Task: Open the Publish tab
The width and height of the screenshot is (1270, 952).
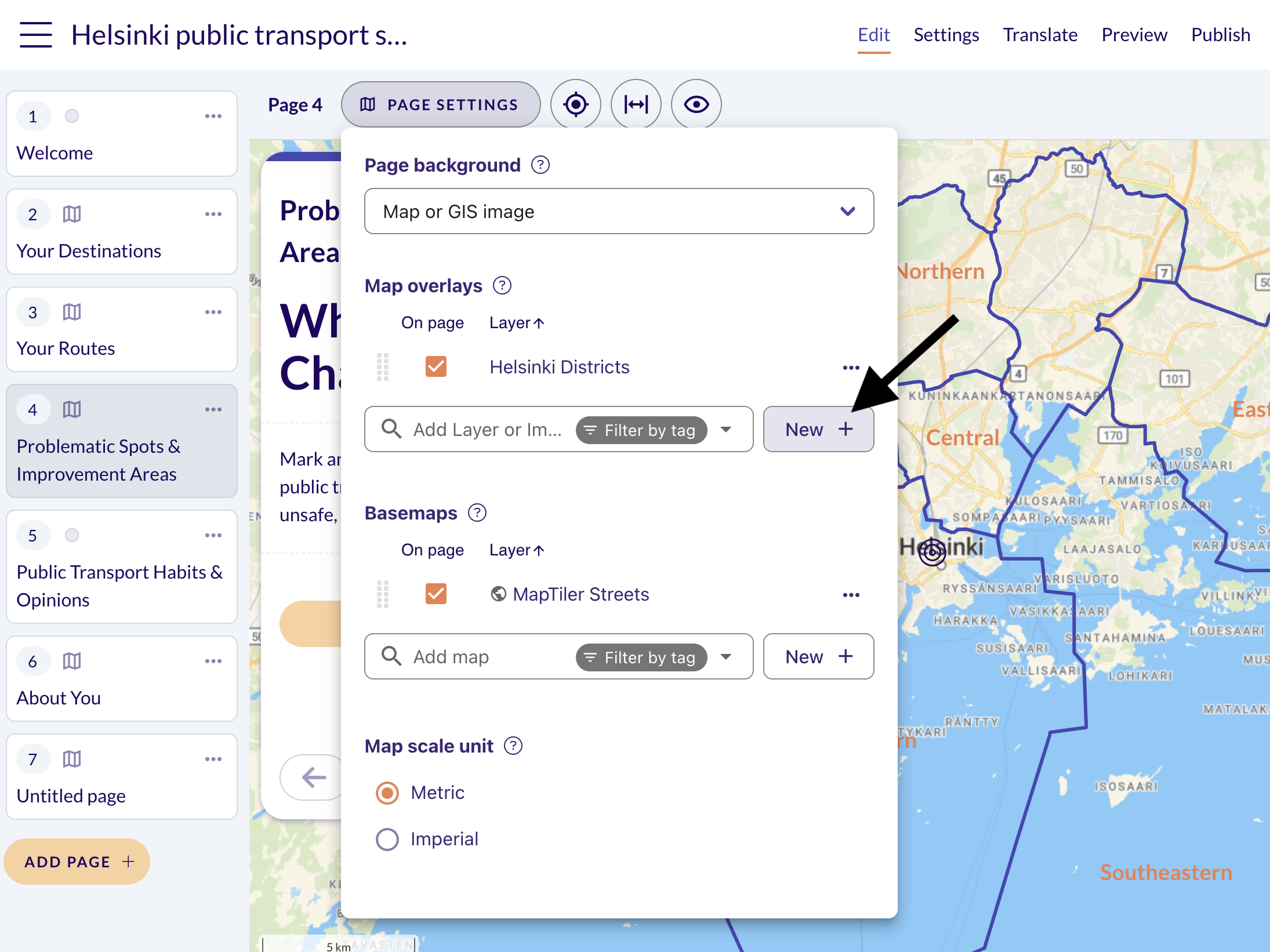Action: (1220, 35)
